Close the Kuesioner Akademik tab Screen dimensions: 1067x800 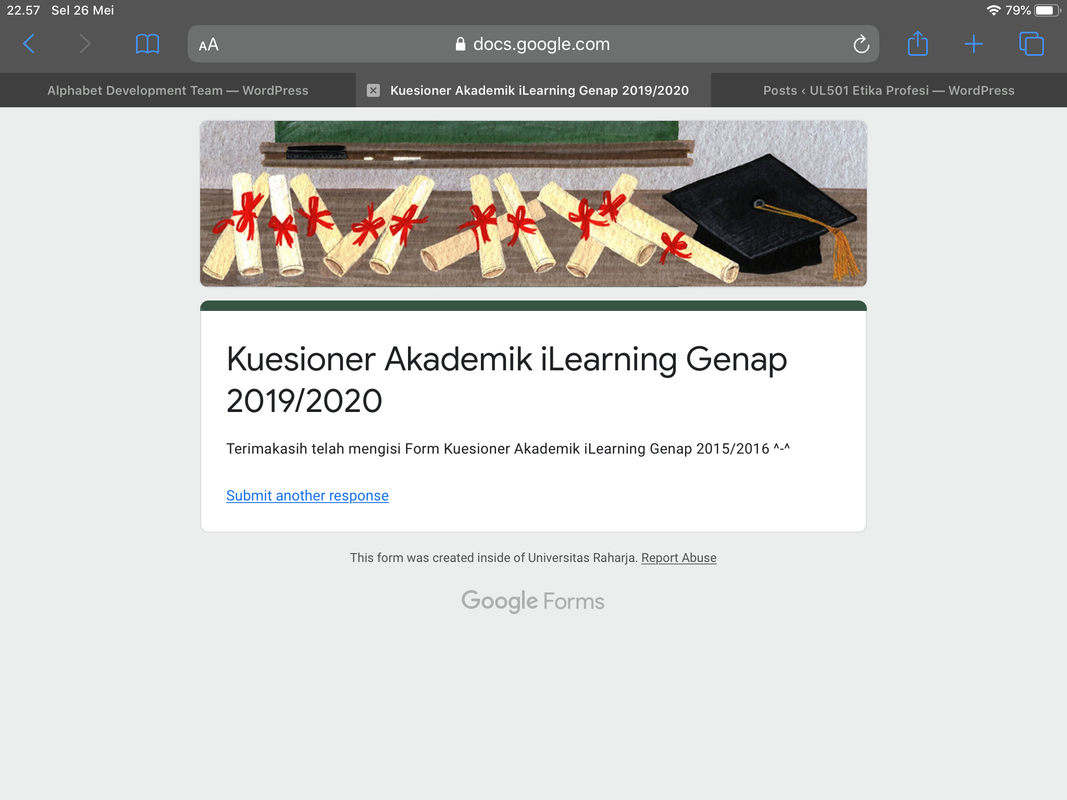[373, 90]
